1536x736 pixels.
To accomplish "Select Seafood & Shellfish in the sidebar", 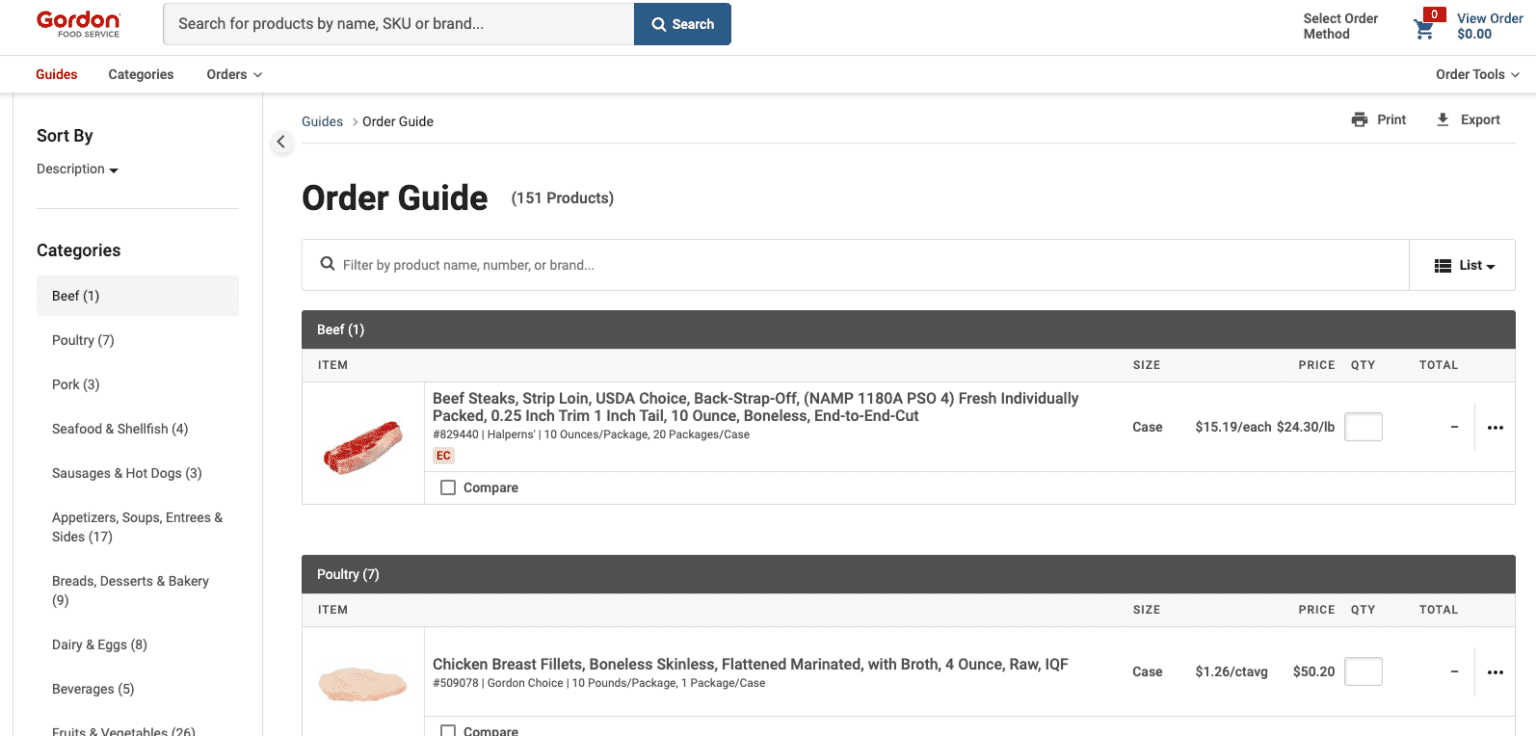I will click(x=119, y=428).
